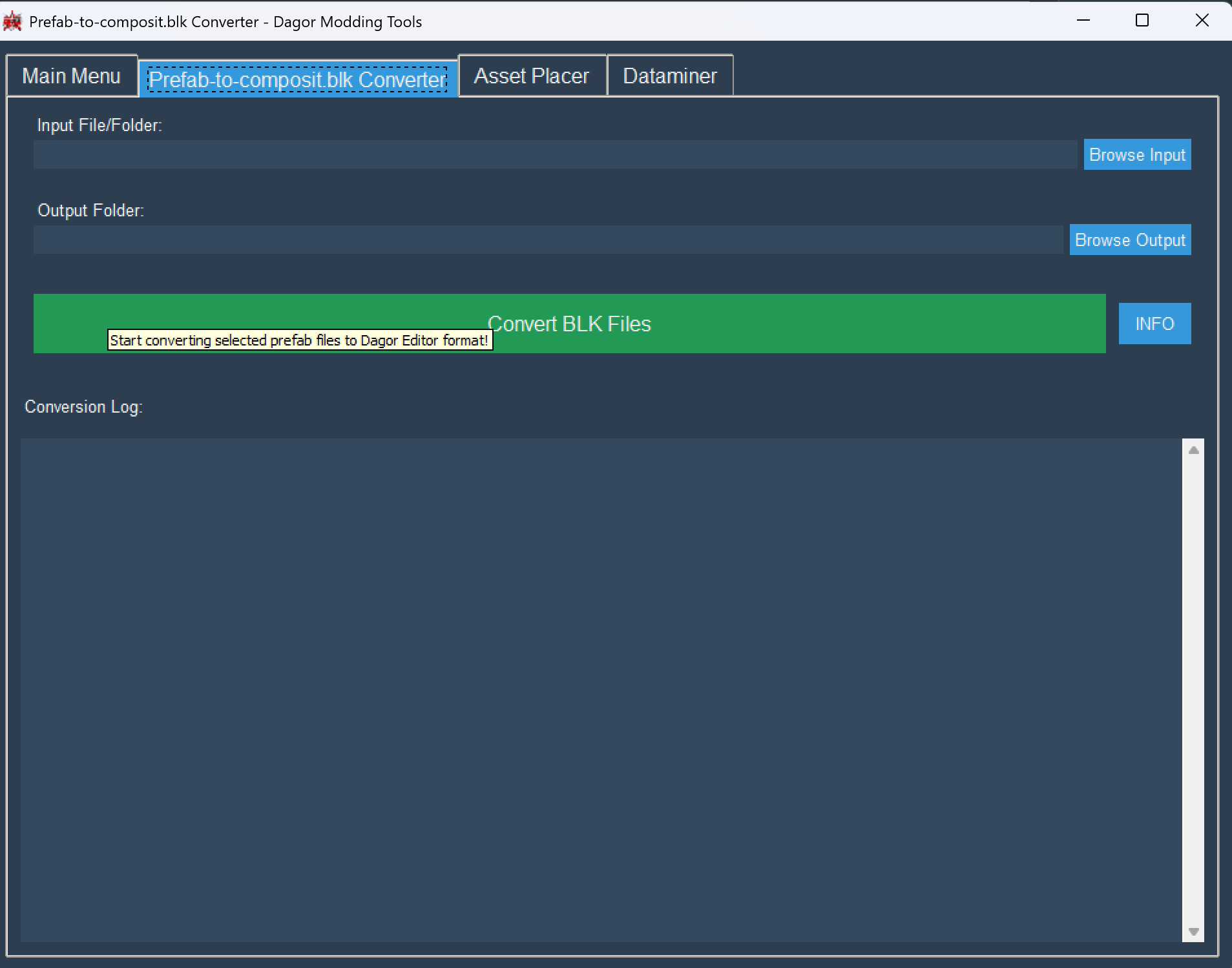Open the Asset Placer tab
The image size is (1232, 968).
(x=532, y=76)
